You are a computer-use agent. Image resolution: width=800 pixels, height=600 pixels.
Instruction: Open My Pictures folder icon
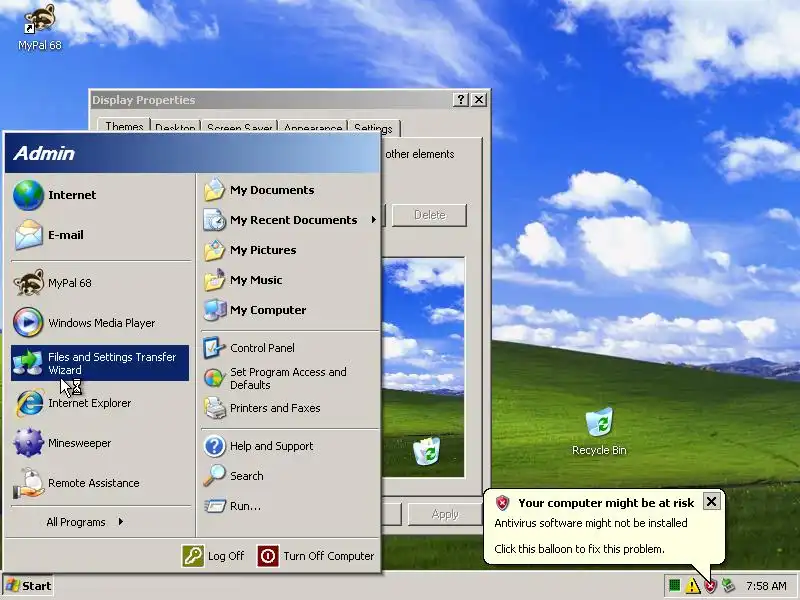214,250
